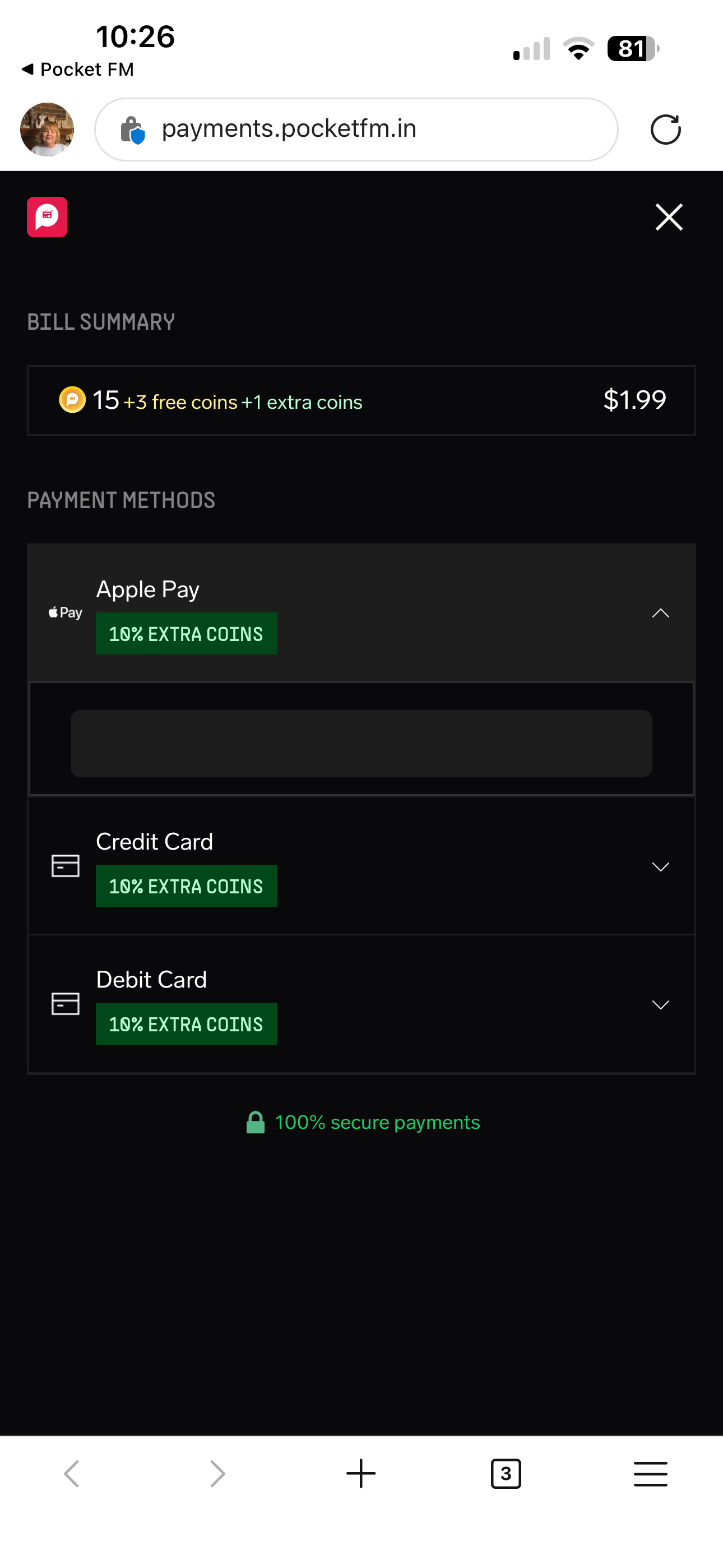
Task: Show open tabs switcher
Action: (x=506, y=1474)
